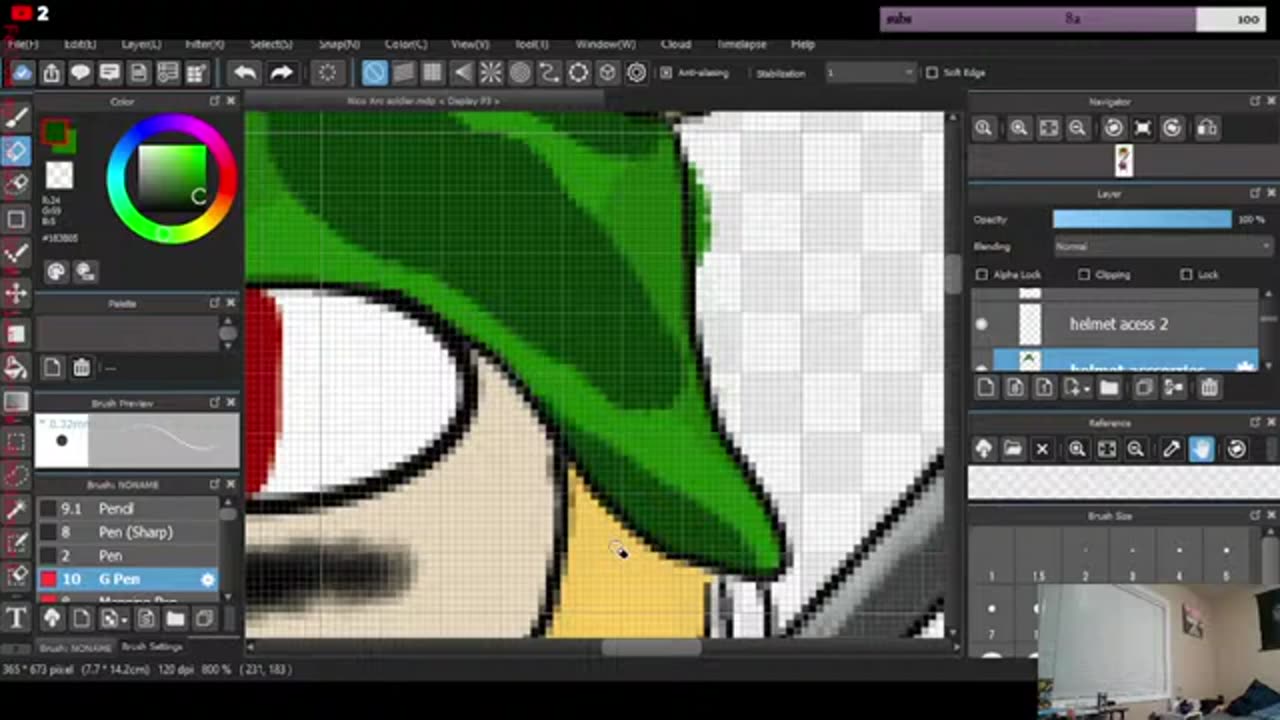
Task: Click the Undo arrow in toolbar
Action: (244, 72)
